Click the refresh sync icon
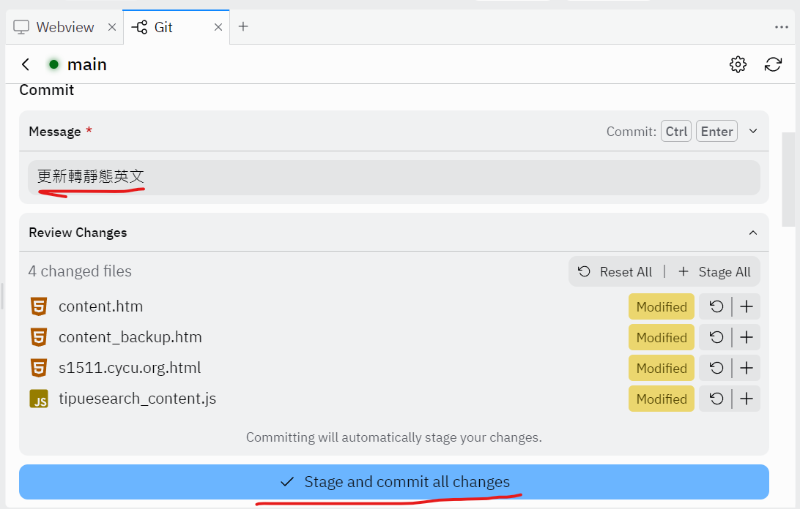 point(773,64)
